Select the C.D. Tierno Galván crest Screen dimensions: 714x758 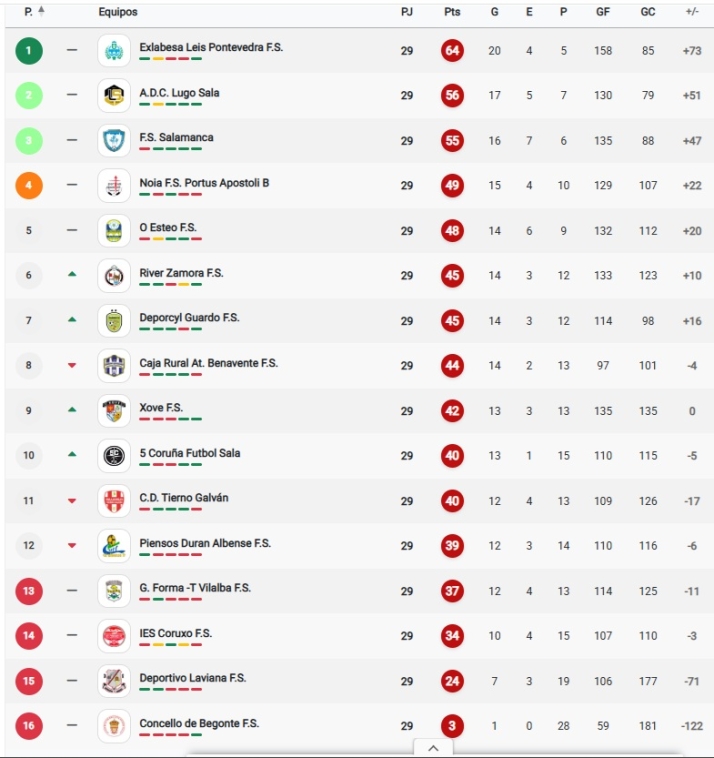114,501
